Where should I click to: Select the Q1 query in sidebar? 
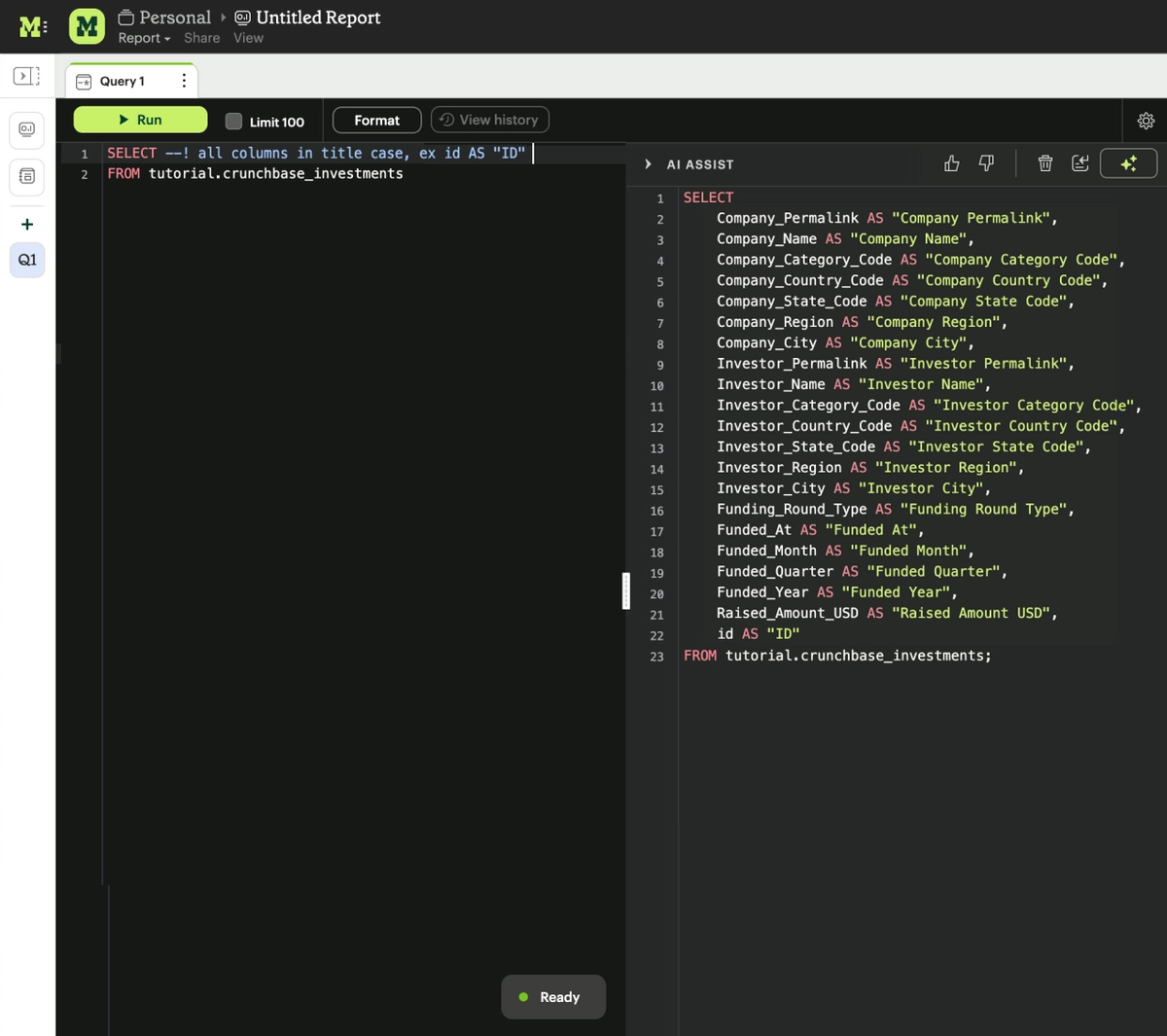[x=26, y=260]
